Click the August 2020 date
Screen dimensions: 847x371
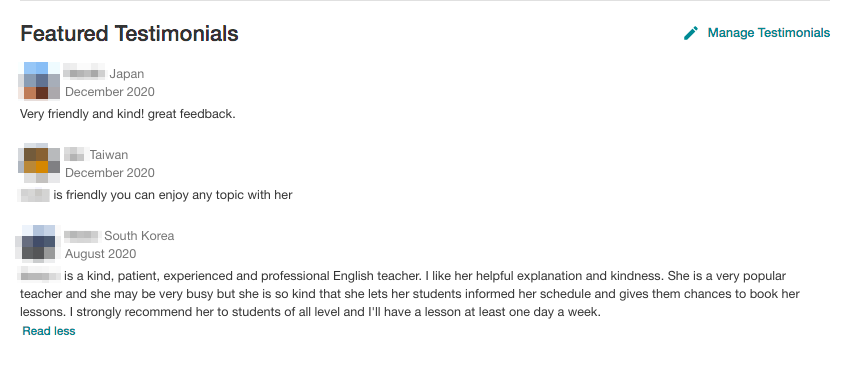pos(100,254)
